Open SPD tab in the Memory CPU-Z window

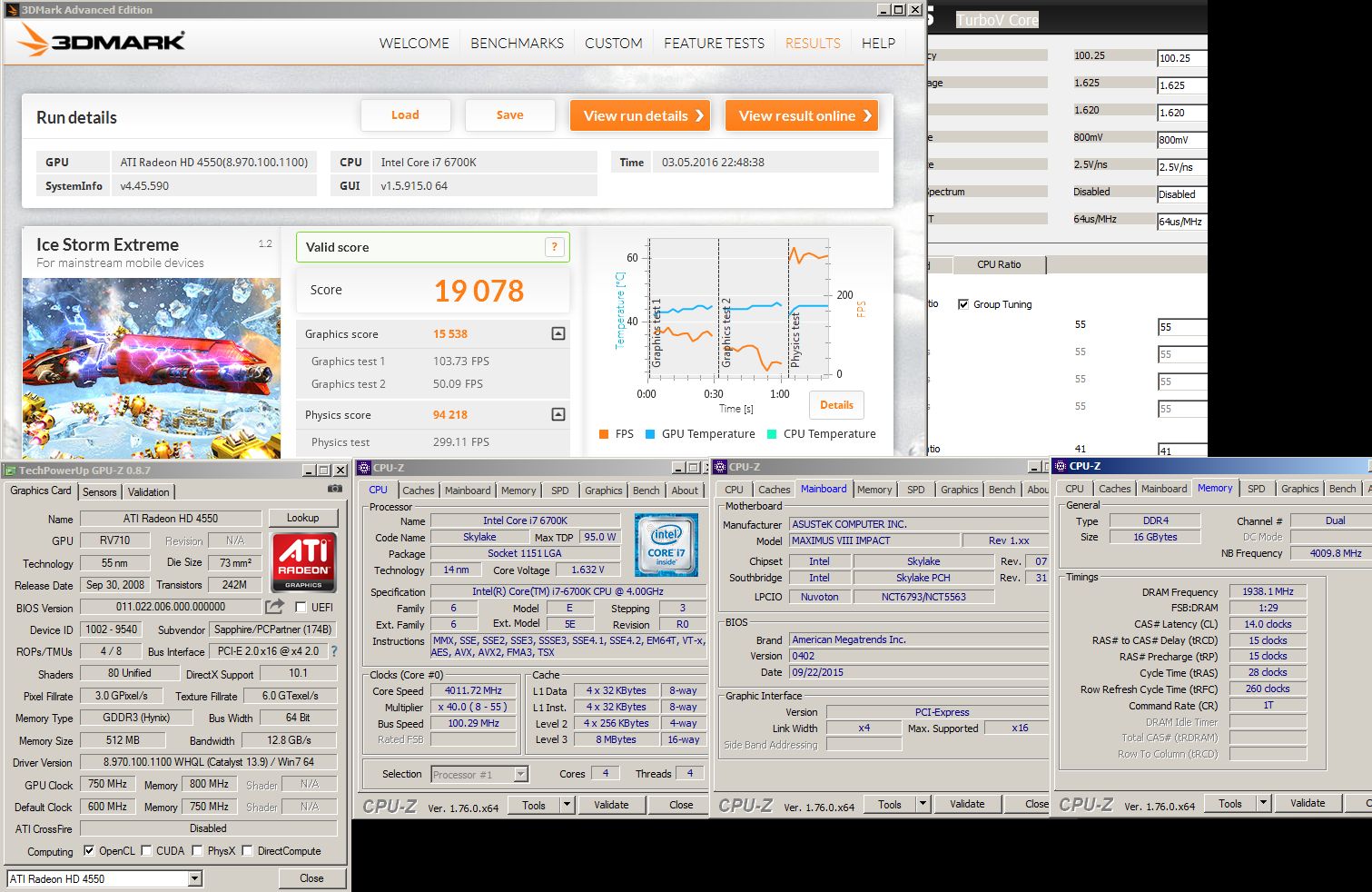click(x=1257, y=488)
